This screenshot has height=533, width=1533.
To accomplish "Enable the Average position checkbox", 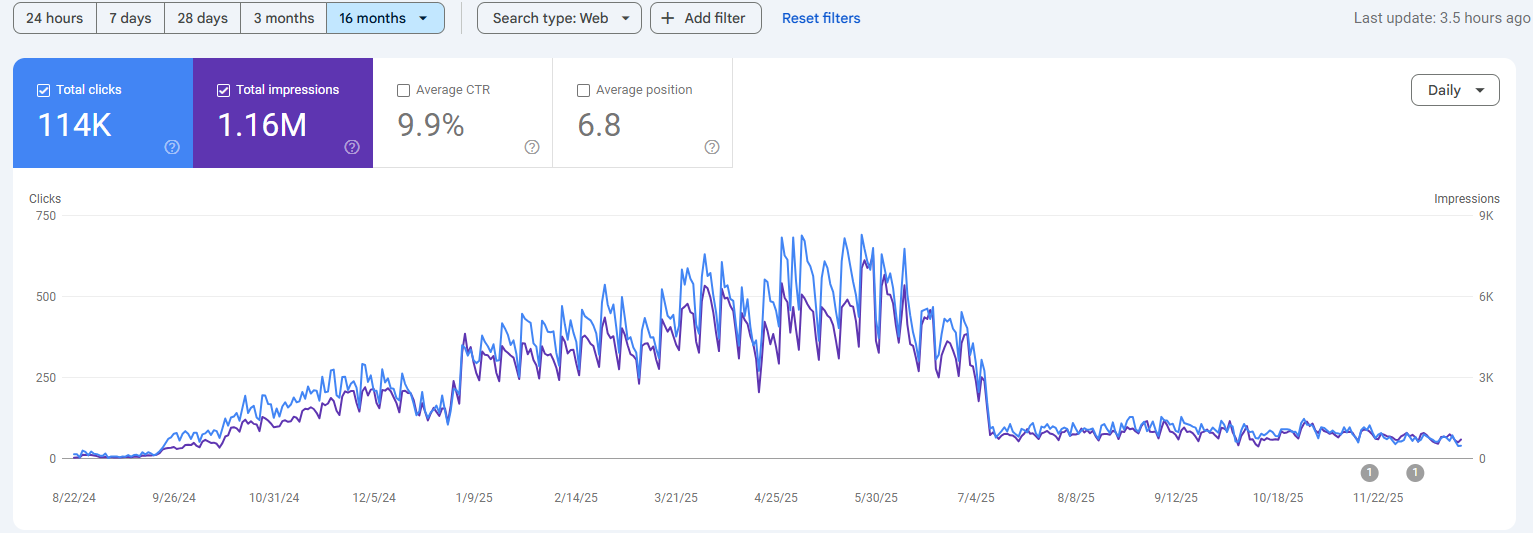I will 583,90.
